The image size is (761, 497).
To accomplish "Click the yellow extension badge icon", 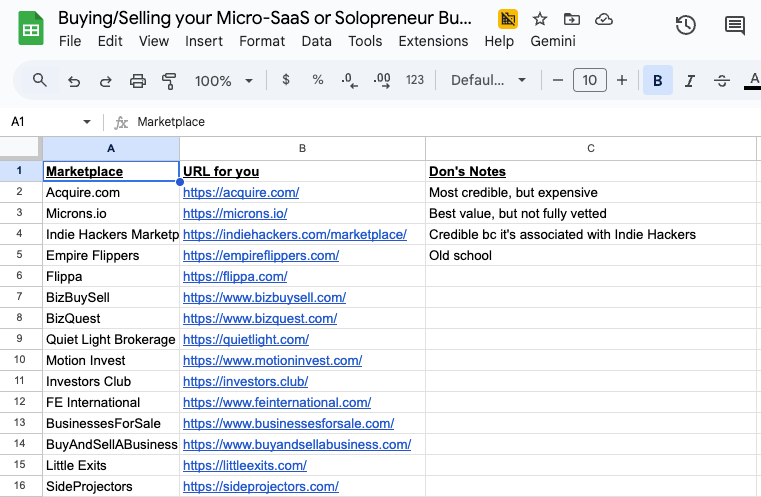I will coord(508,19).
